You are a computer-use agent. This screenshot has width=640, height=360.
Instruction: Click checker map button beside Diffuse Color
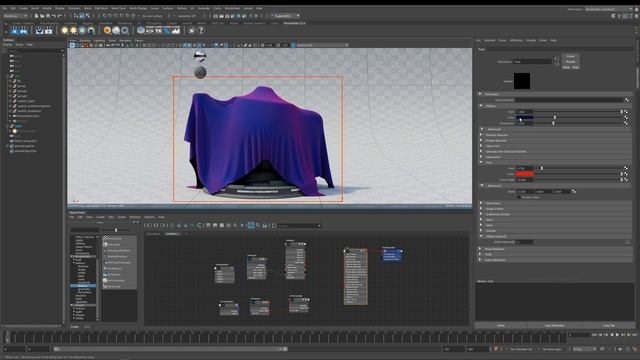coord(626,118)
